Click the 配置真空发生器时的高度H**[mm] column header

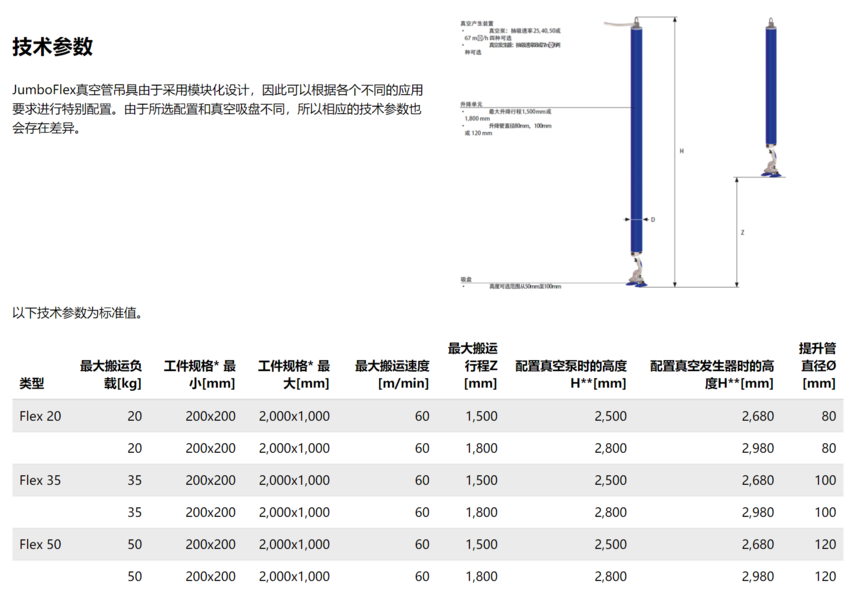(x=712, y=374)
